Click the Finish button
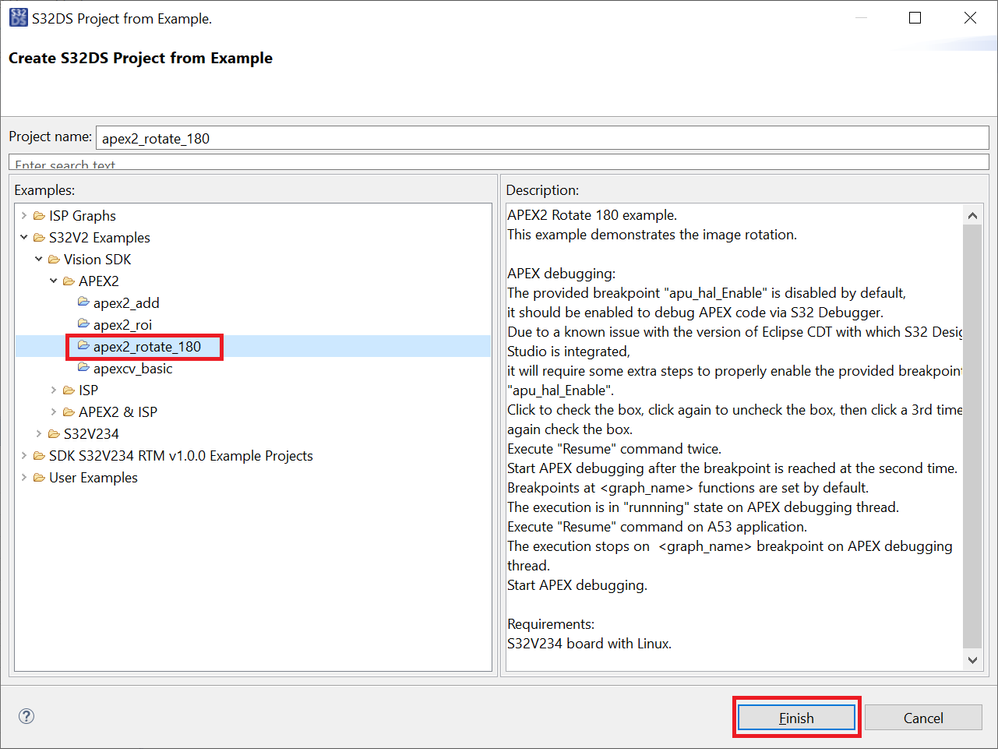Viewport: 998px width, 749px height. click(796, 717)
